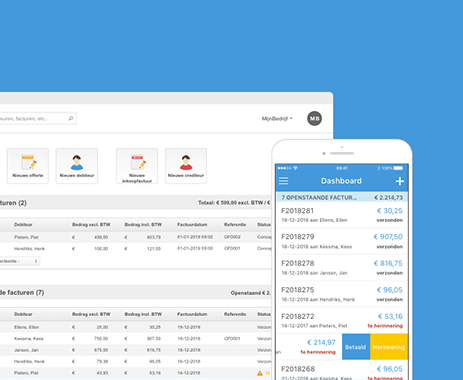The image size is (463, 380).
Task: Click the Nieuwe offerte icon tile
Action: (x=28, y=166)
